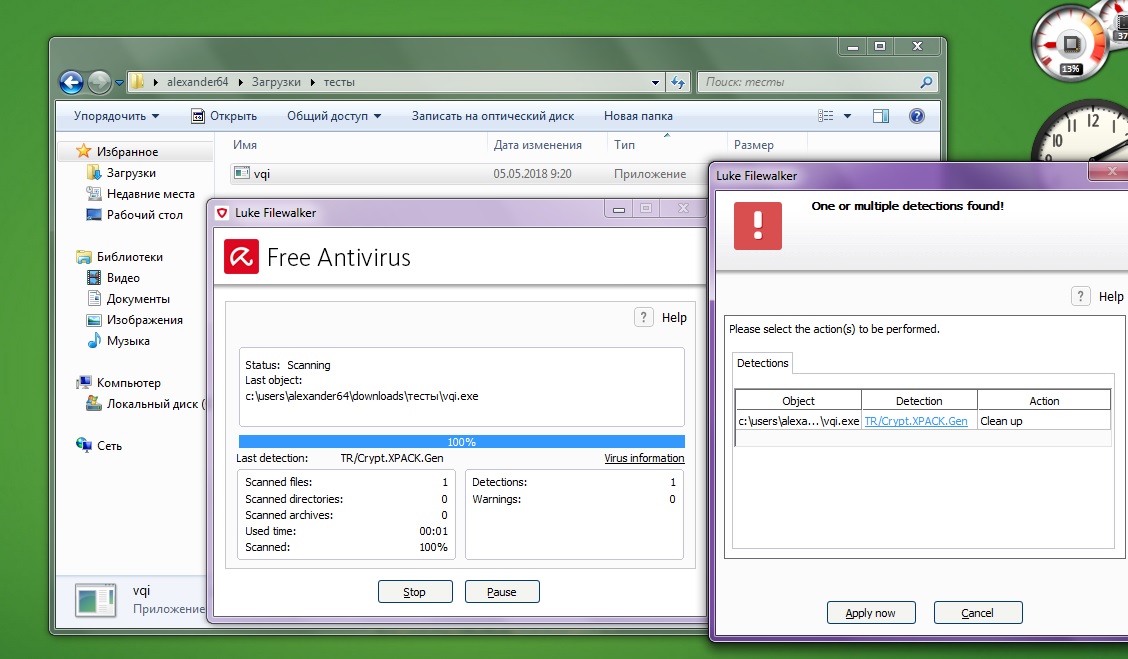The width and height of the screenshot is (1128, 659).
Task: Go forward in the Explorer window
Action: click(99, 82)
